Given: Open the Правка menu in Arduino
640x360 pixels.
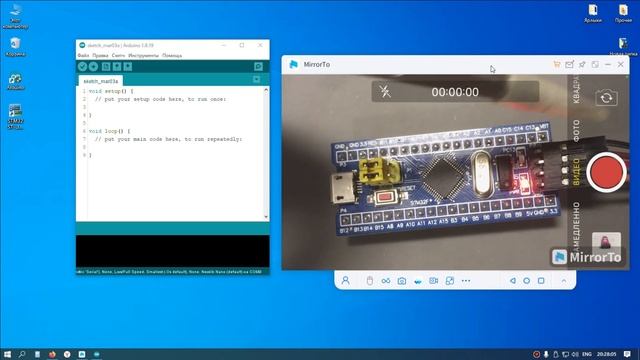Looking at the screenshot, I should point(100,56).
